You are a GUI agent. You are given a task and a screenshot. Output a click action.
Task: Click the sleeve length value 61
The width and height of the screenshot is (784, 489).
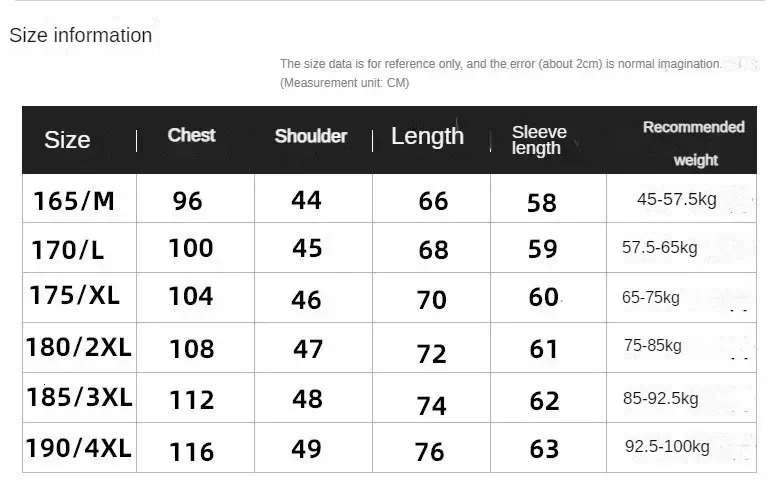pos(543,348)
